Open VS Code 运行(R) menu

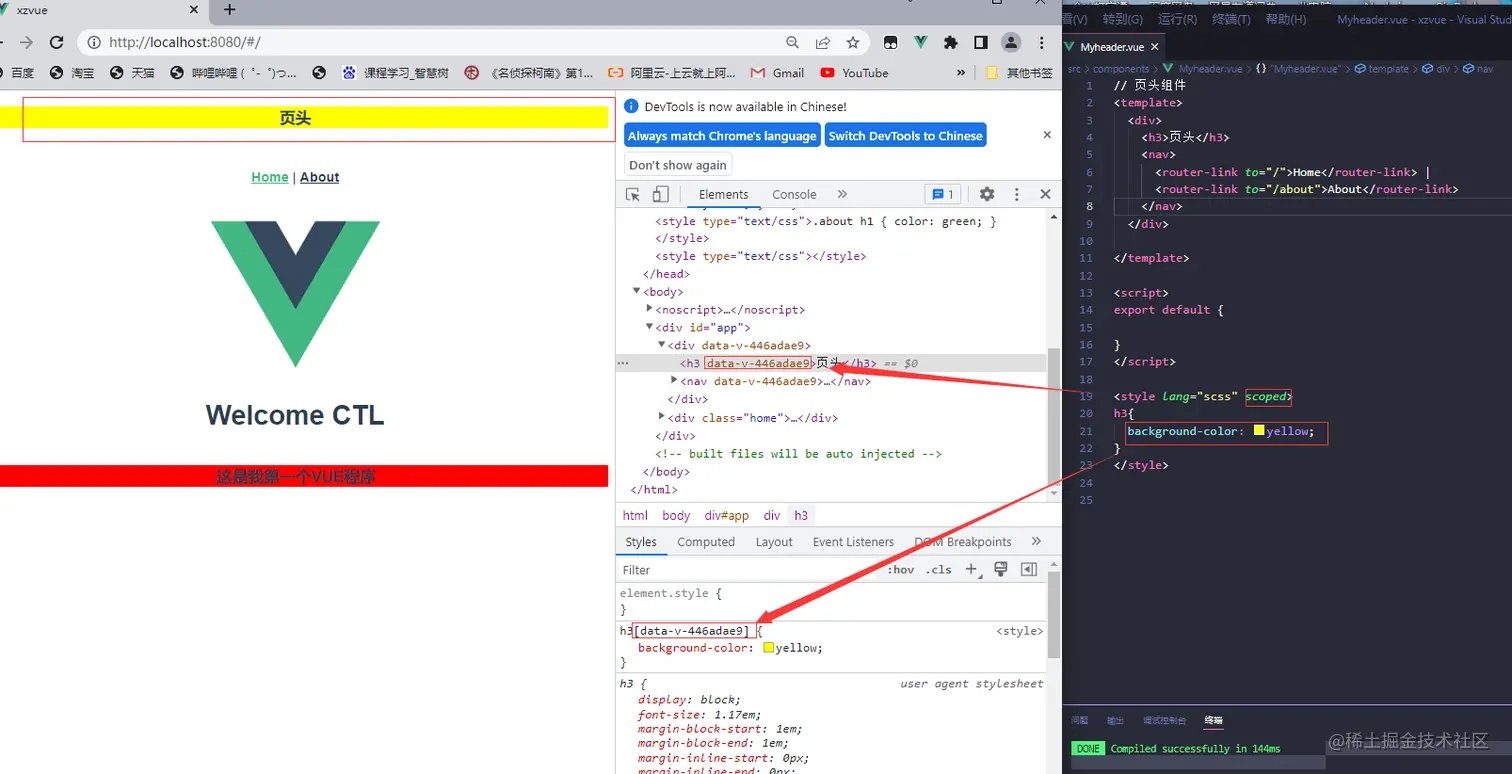[1177, 19]
